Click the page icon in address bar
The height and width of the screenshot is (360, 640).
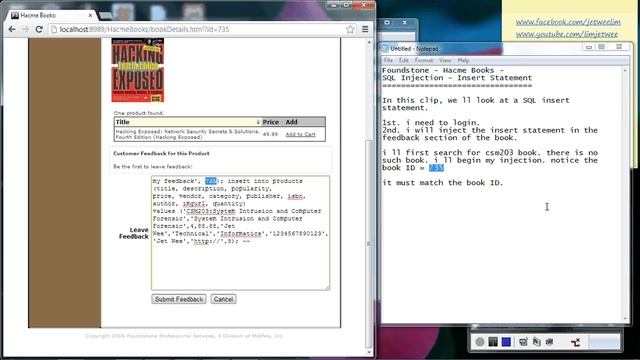click(54, 29)
